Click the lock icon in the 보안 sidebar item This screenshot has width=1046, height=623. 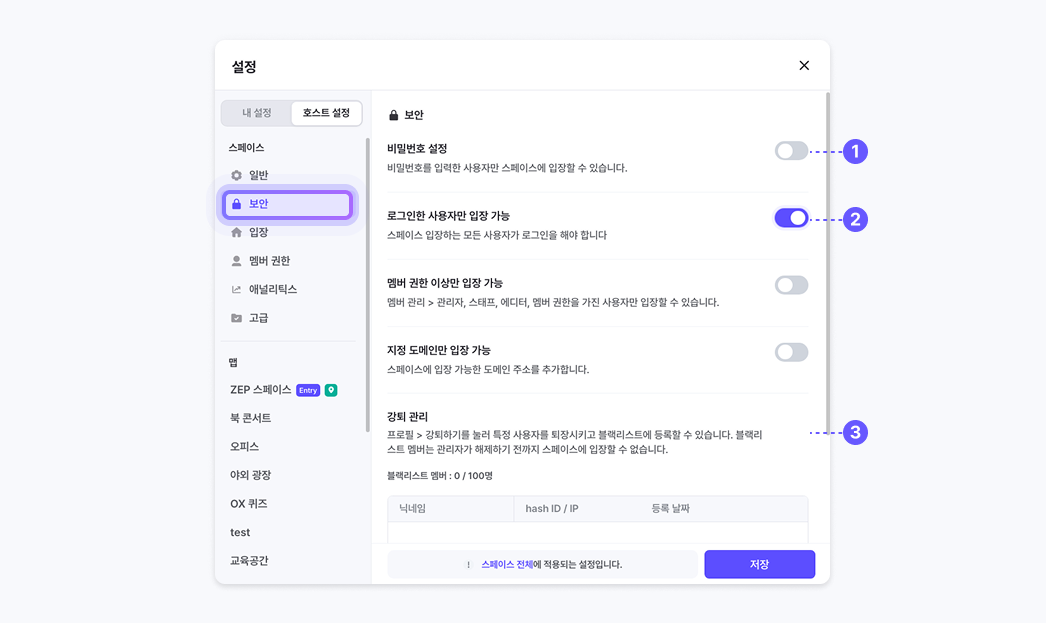[237, 204]
